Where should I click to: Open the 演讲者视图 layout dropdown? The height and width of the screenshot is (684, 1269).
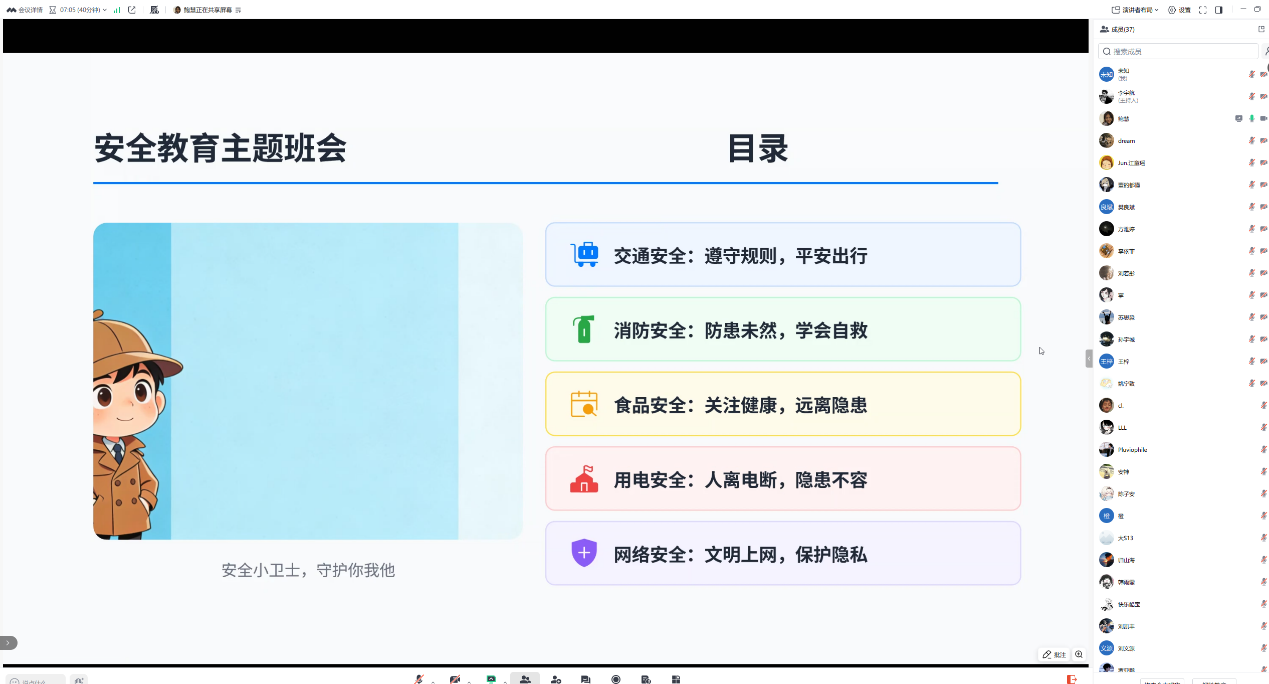pyautogui.click(x=1135, y=10)
